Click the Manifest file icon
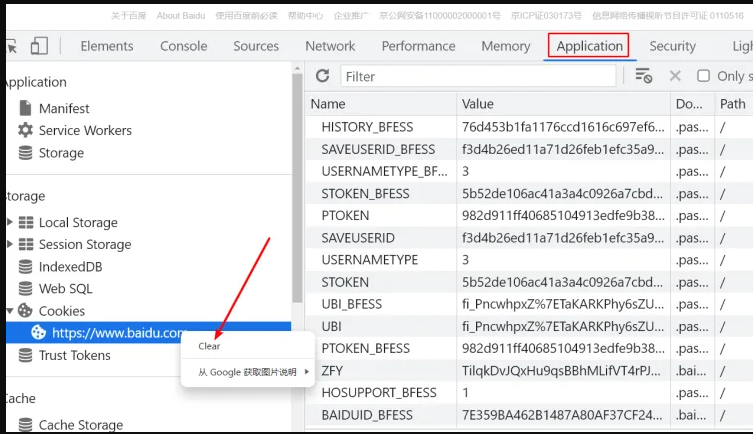The height and width of the screenshot is (434, 753). pos(25,108)
